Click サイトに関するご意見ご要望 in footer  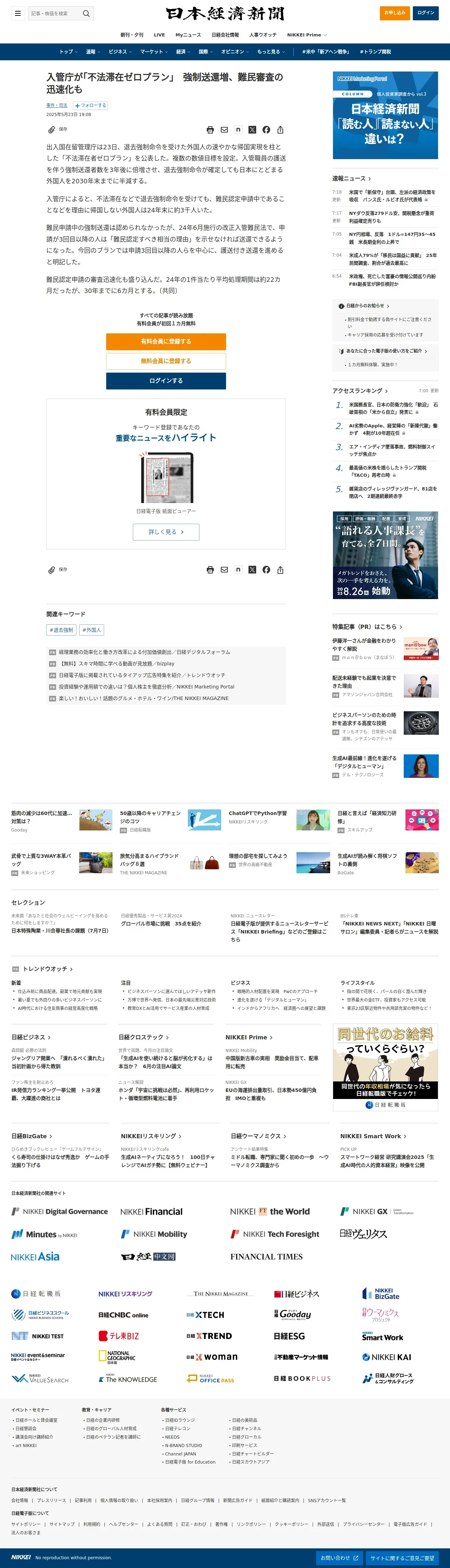pos(402,1557)
